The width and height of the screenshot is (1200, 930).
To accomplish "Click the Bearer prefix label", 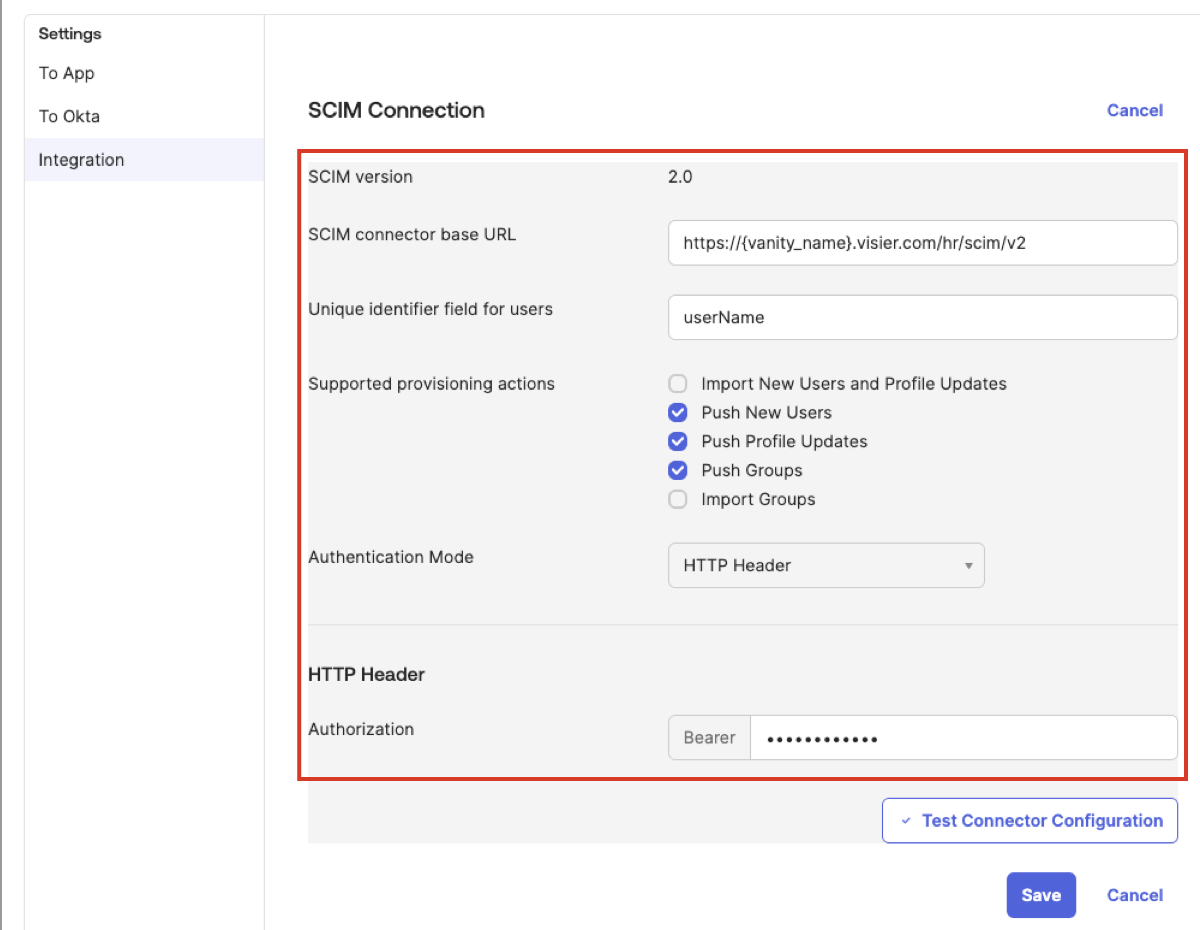I will [x=708, y=737].
